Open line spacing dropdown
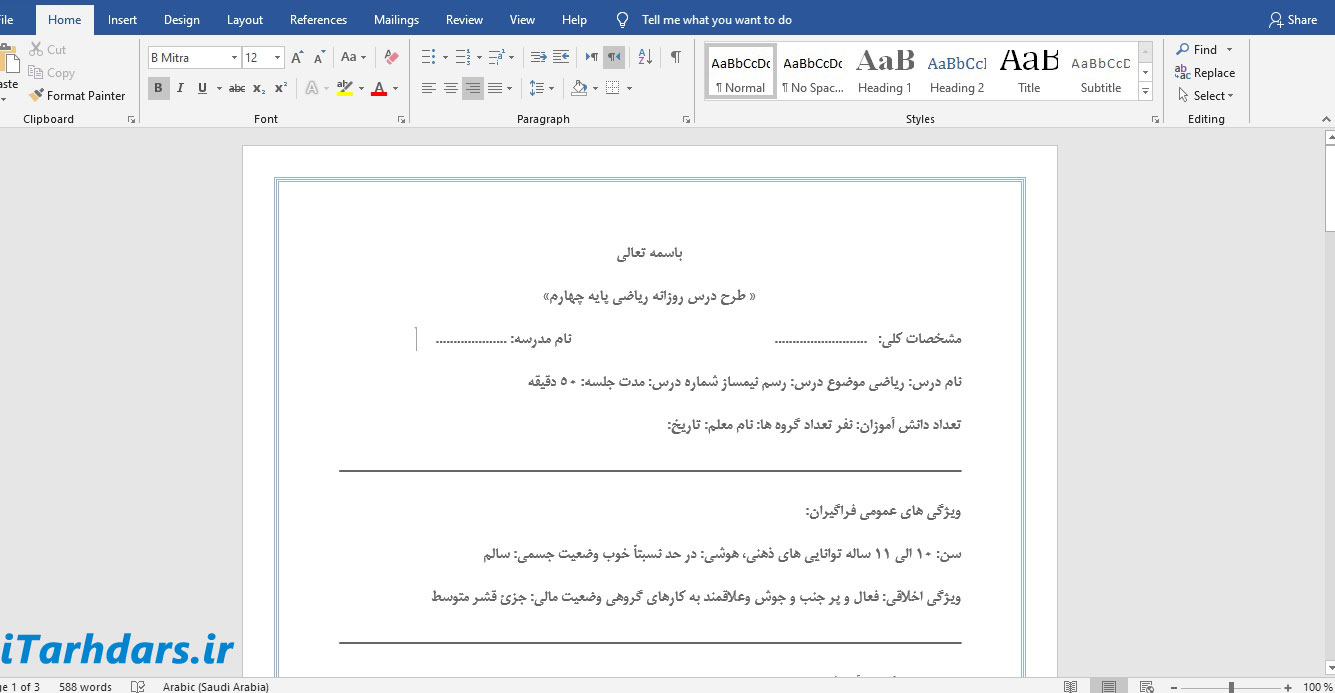 (541, 88)
